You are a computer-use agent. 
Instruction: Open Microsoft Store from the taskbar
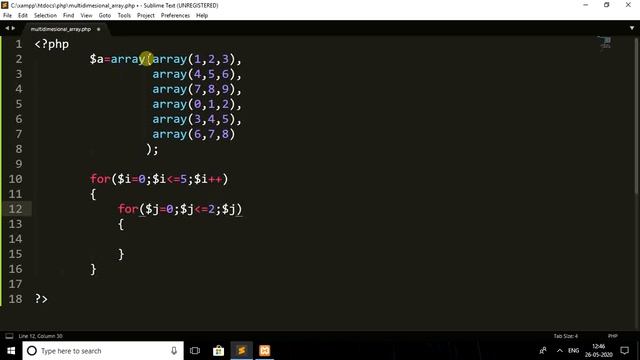tap(218, 351)
